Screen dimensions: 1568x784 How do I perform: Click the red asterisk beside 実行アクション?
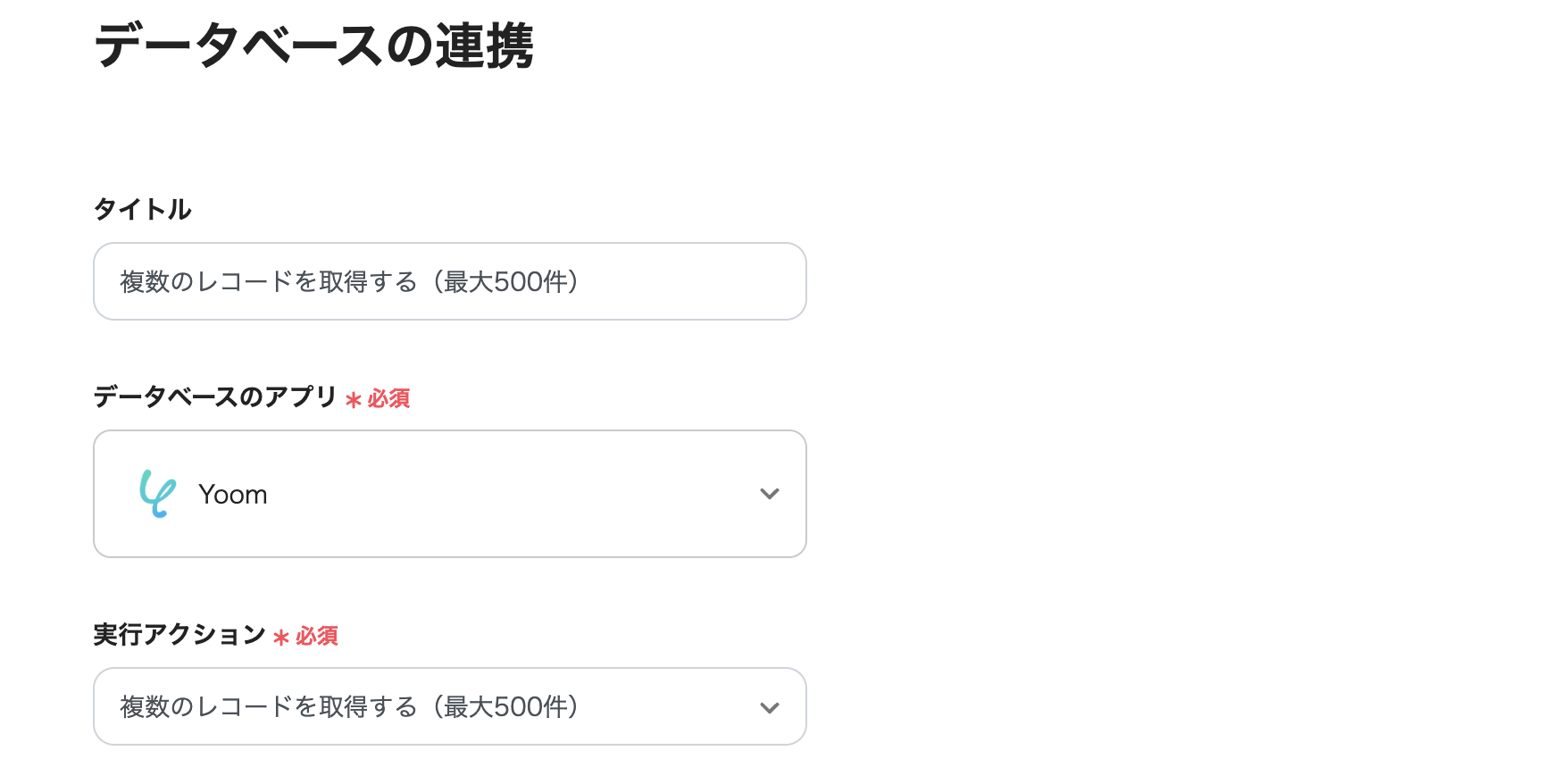tap(281, 637)
